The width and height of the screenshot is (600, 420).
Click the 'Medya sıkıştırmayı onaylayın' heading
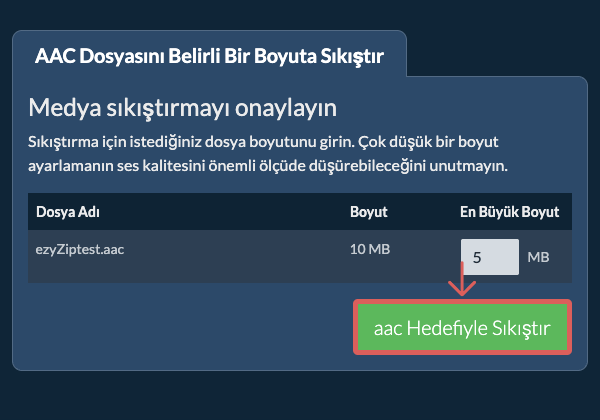tap(182, 108)
